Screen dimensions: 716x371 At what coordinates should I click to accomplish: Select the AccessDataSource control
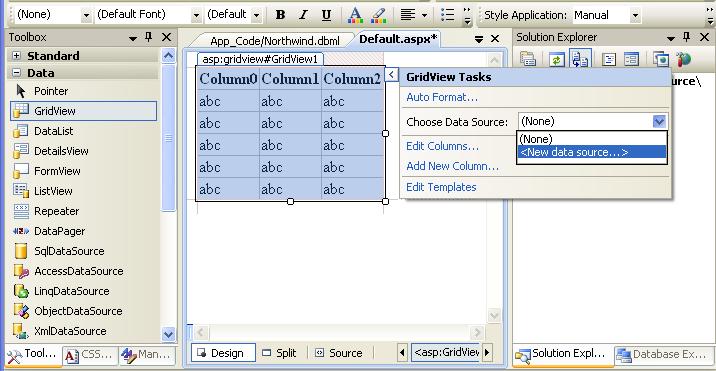(83, 271)
